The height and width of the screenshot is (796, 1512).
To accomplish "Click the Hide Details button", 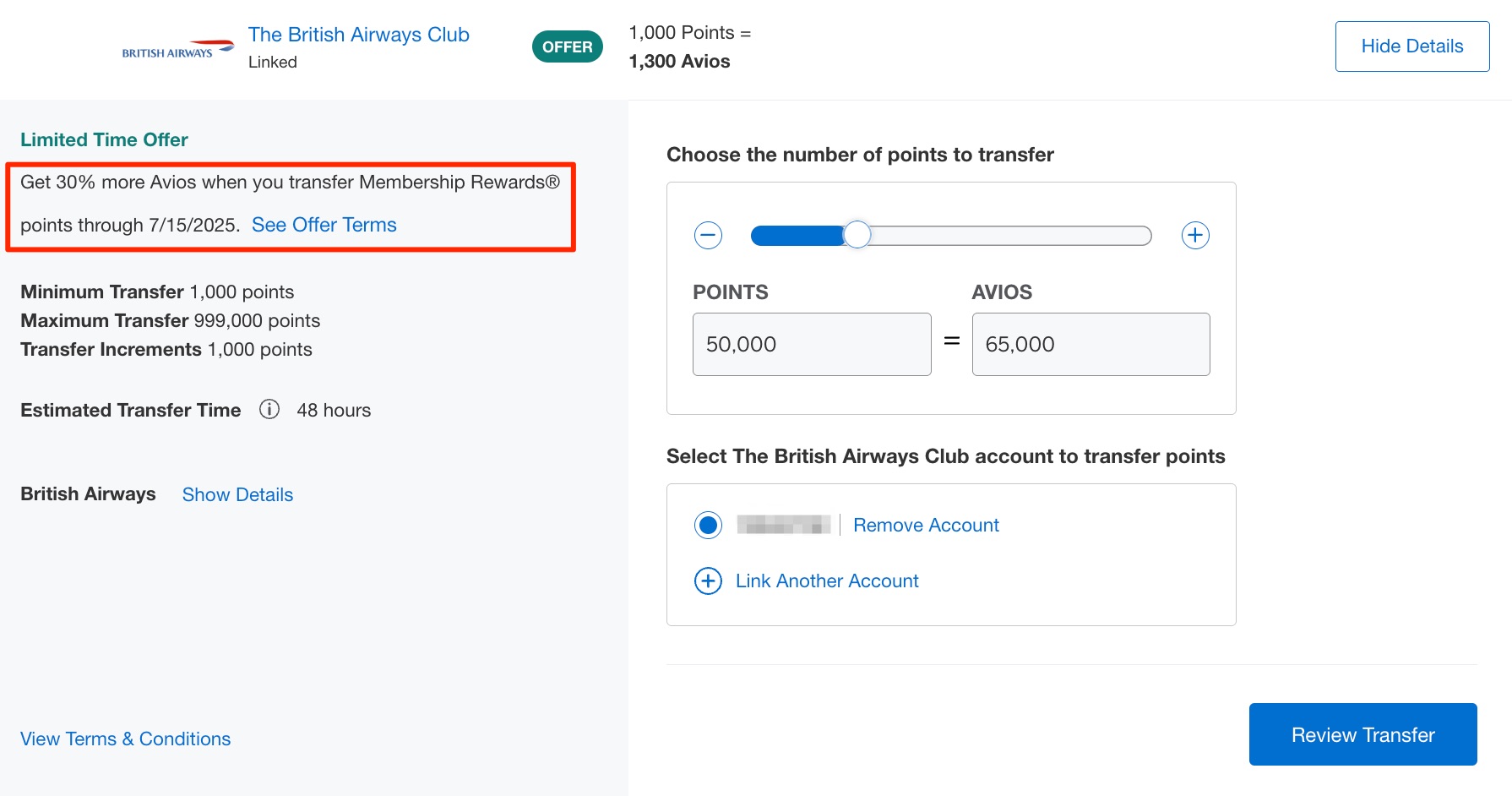I will coord(1412,46).
